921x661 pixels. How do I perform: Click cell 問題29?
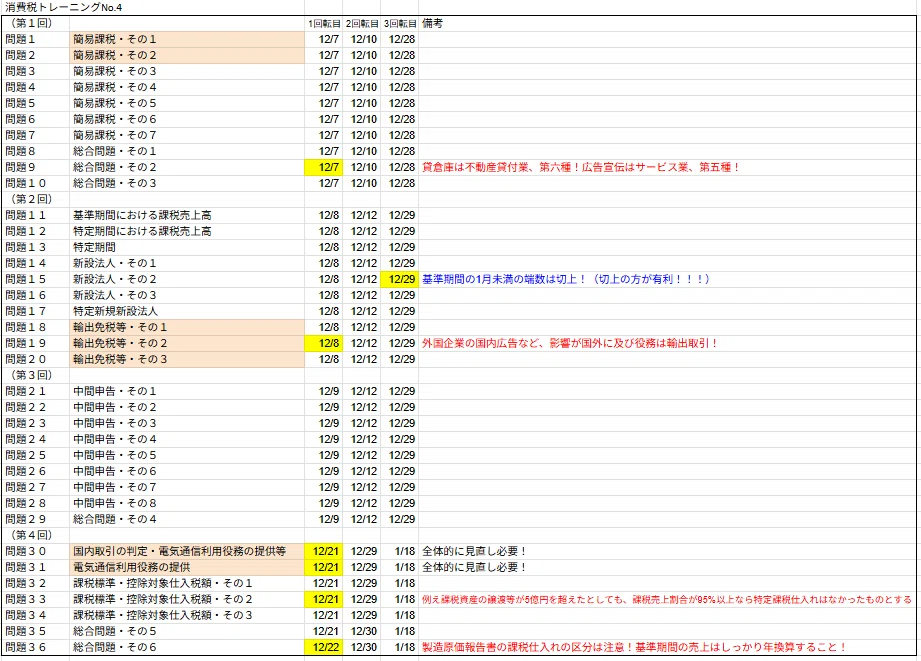(36, 519)
